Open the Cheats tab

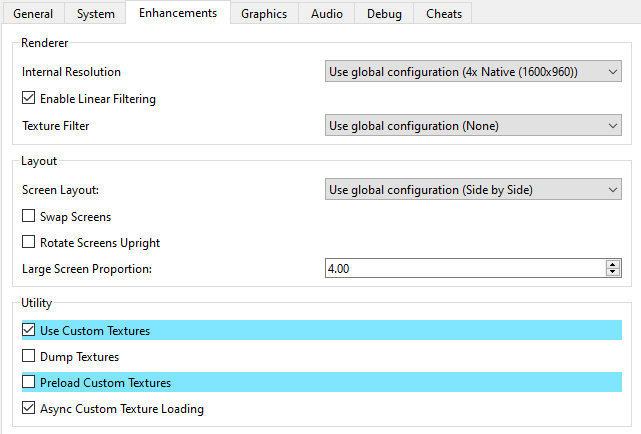pos(444,13)
